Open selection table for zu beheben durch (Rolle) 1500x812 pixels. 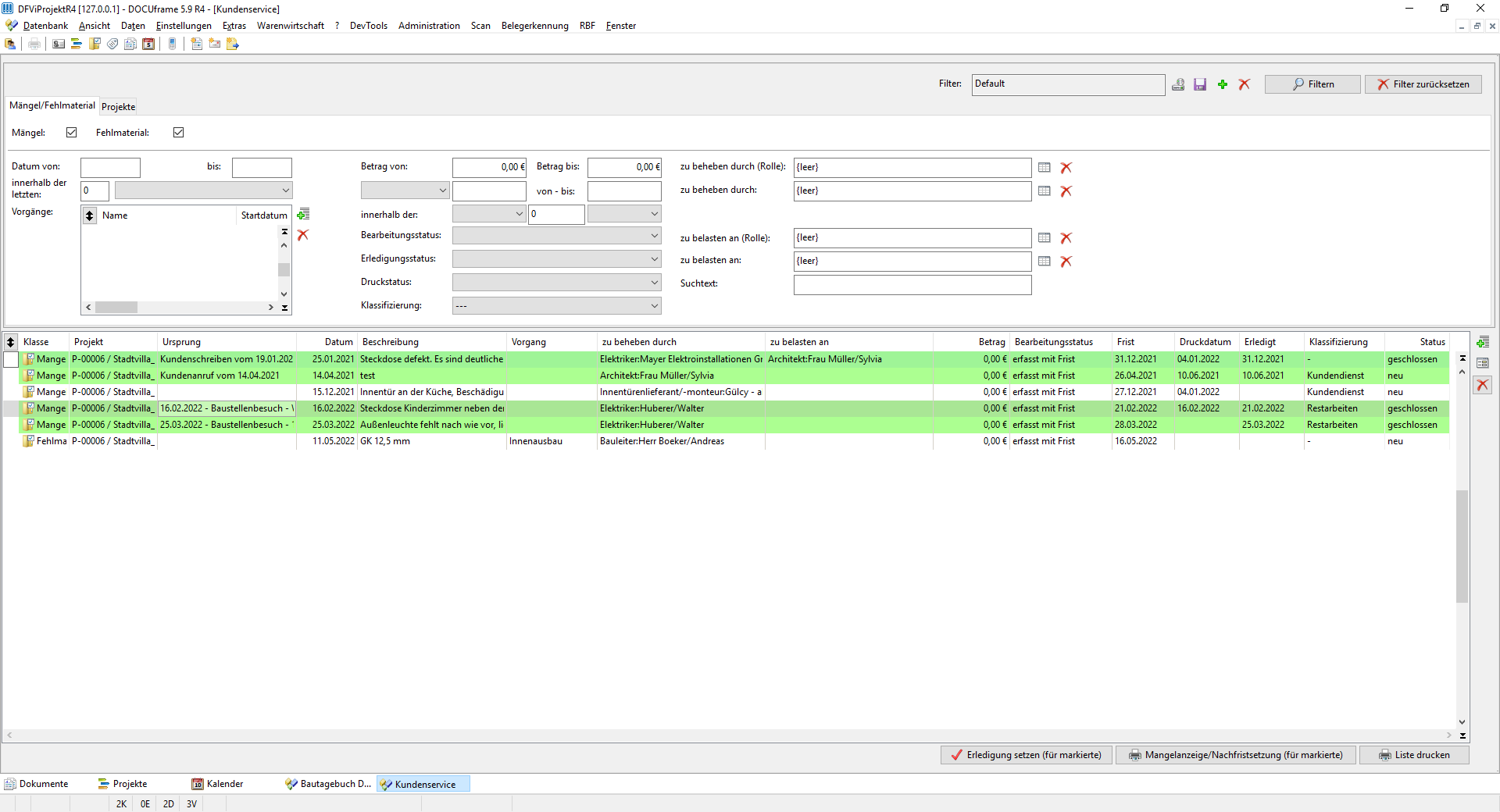1045,168
